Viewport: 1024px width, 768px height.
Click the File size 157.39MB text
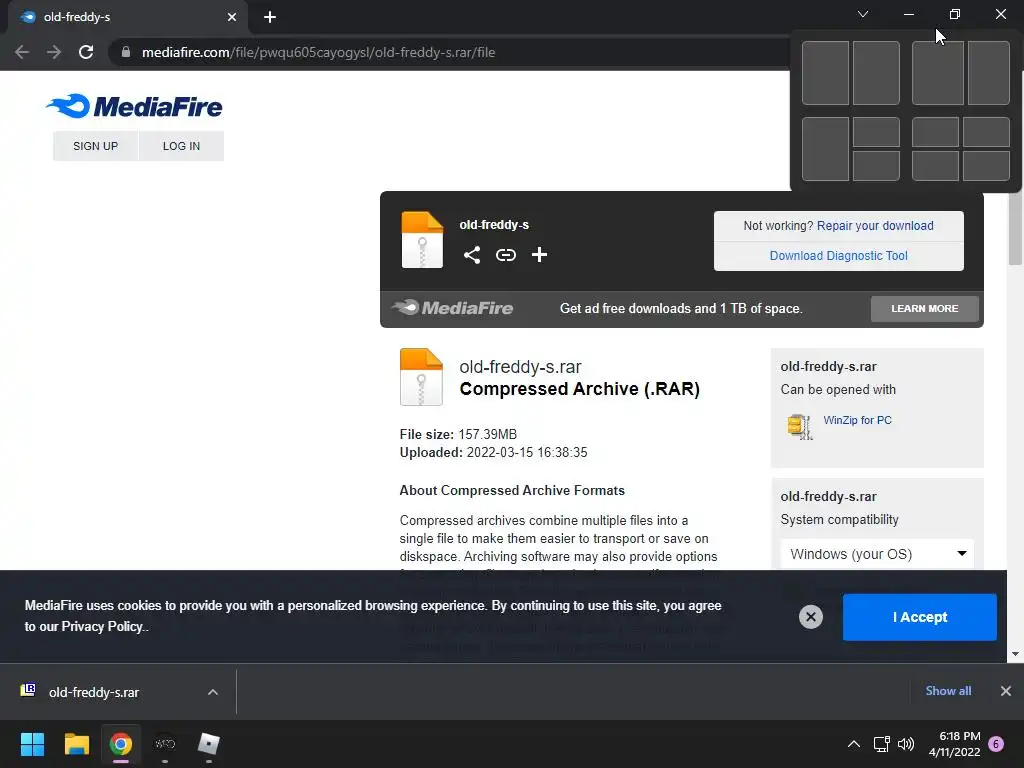[x=458, y=434]
